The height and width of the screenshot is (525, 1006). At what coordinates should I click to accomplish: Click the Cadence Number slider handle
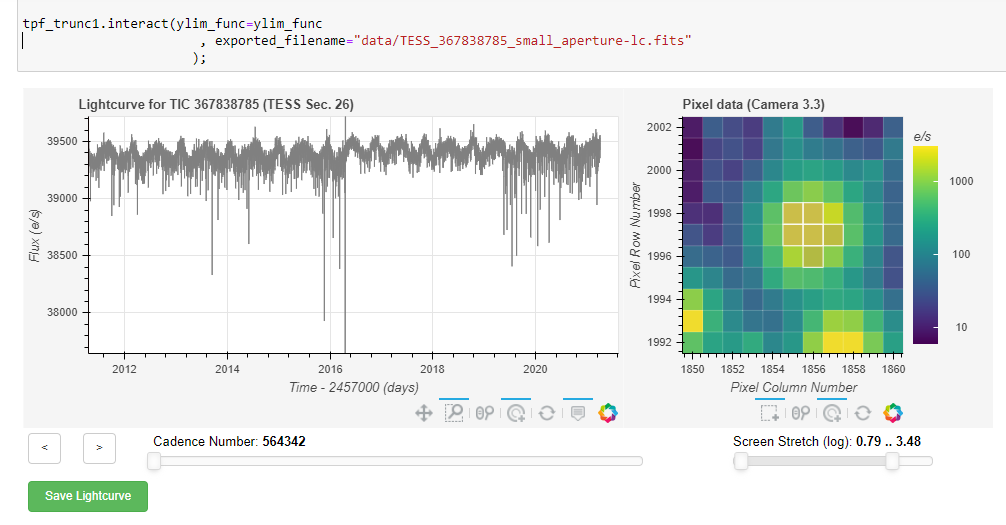tap(154, 461)
